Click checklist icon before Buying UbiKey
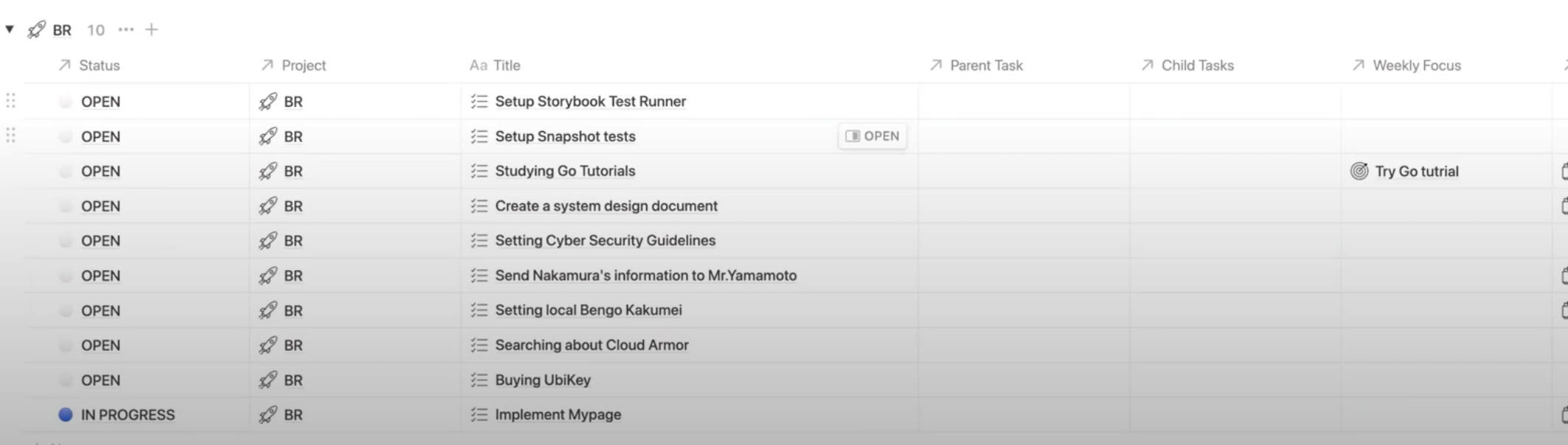Screen dimensions: 1568x445 [x=479, y=380]
